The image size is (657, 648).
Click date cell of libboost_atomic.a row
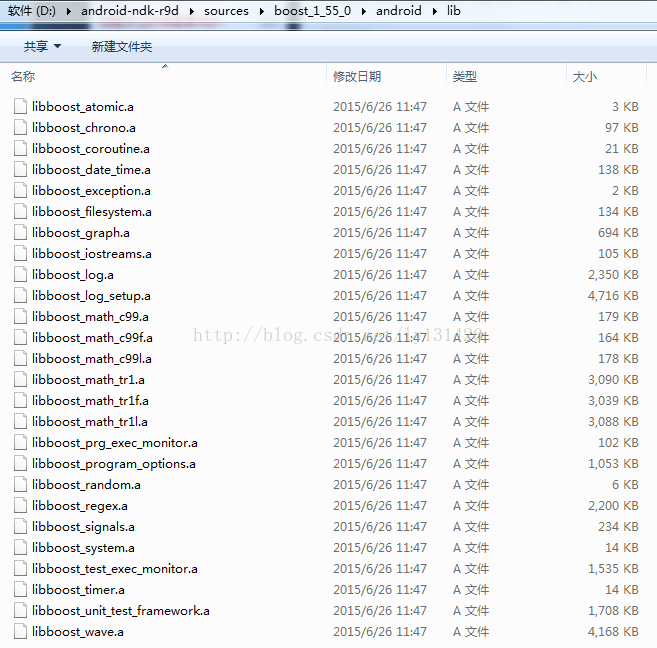point(380,106)
